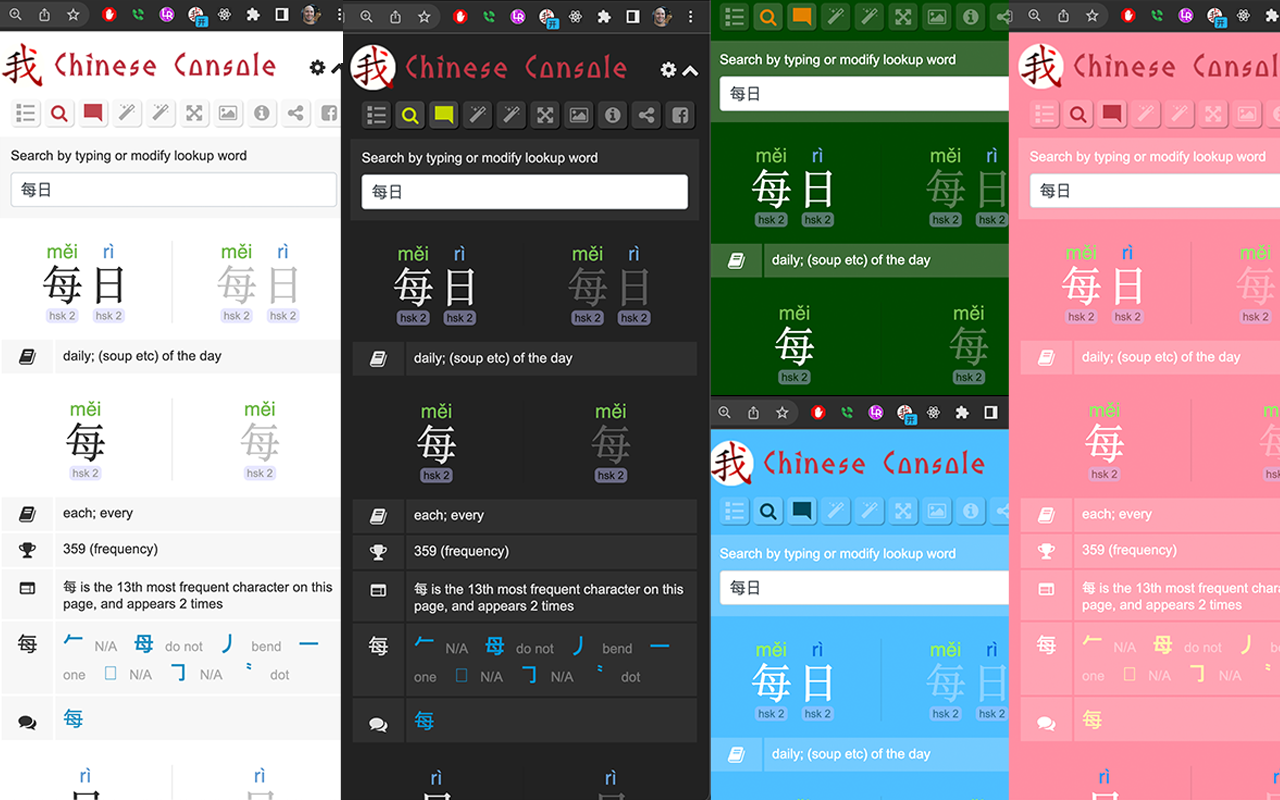Click '359 (frequency)' text in the white panel
1280x800 pixels.
110,549
